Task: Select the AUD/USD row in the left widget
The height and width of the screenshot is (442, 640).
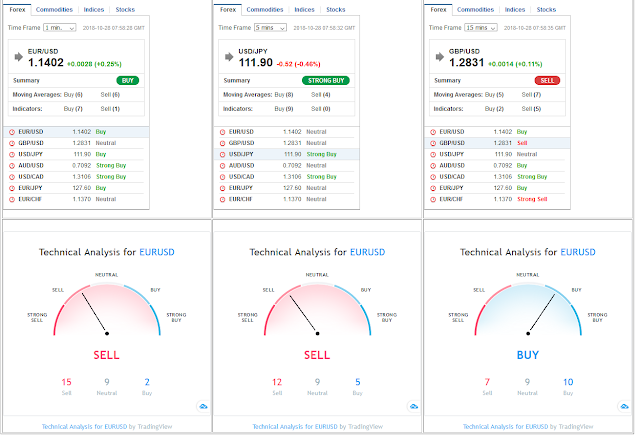Action: (x=76, y=167)
